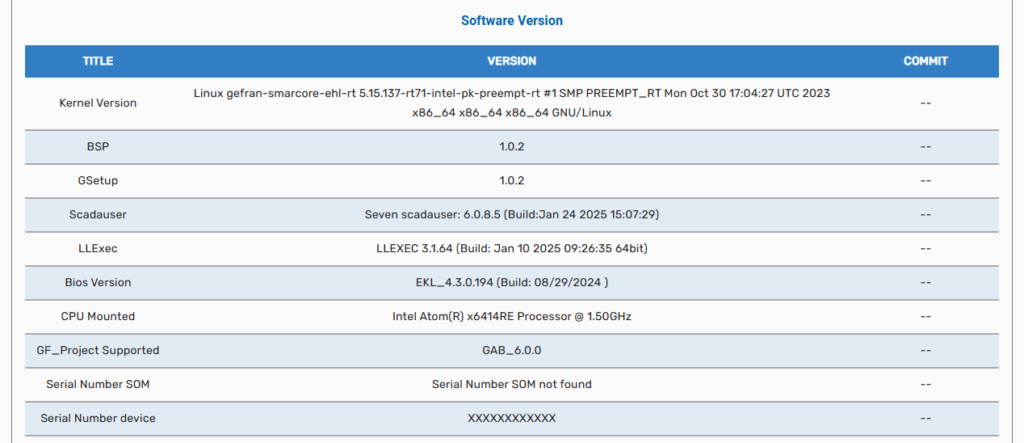Select the COMMIT column header

[x=925, y=61]
